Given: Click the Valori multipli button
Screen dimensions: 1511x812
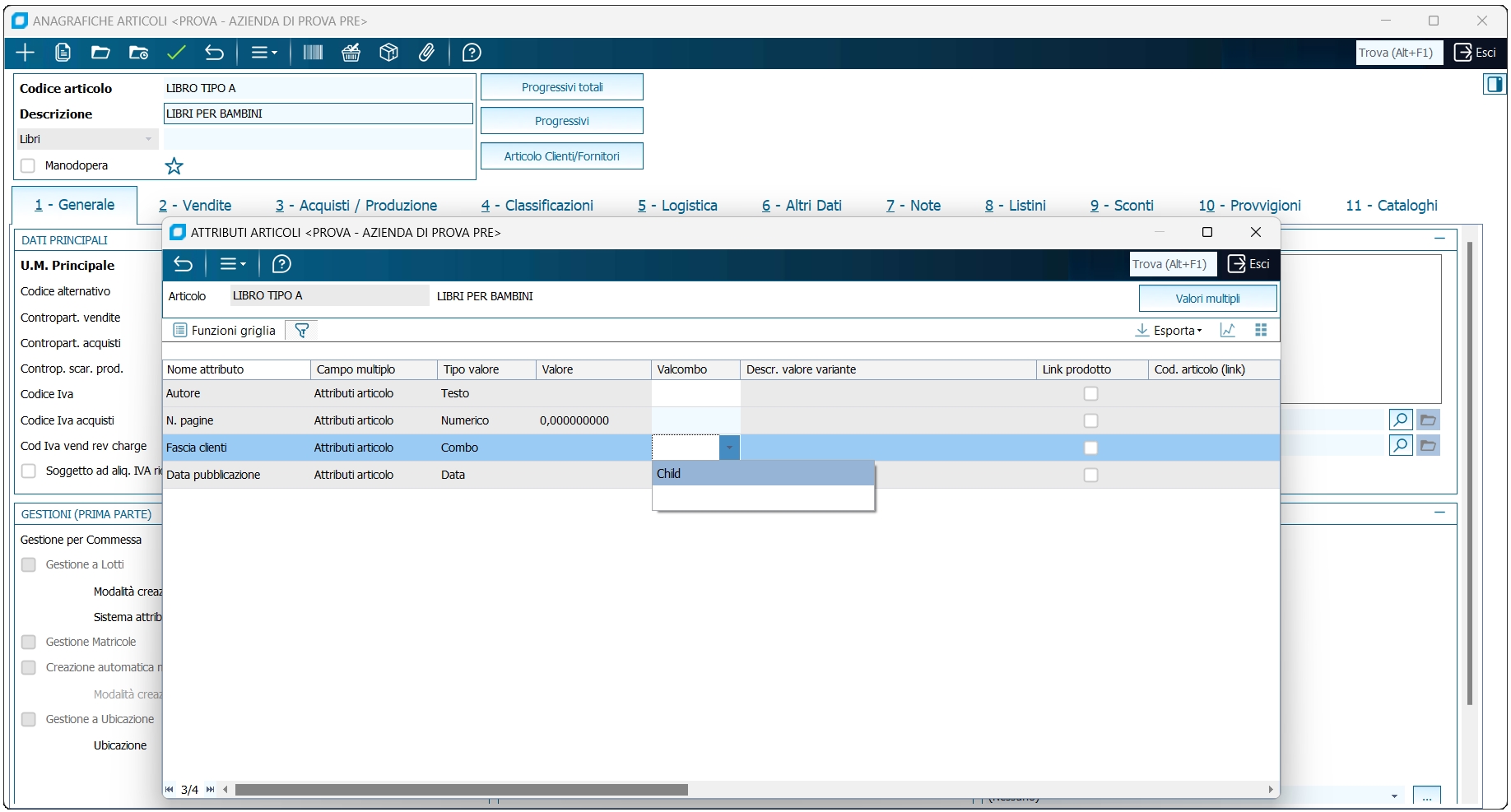Looking at the screenshot, I should 1208,299.
